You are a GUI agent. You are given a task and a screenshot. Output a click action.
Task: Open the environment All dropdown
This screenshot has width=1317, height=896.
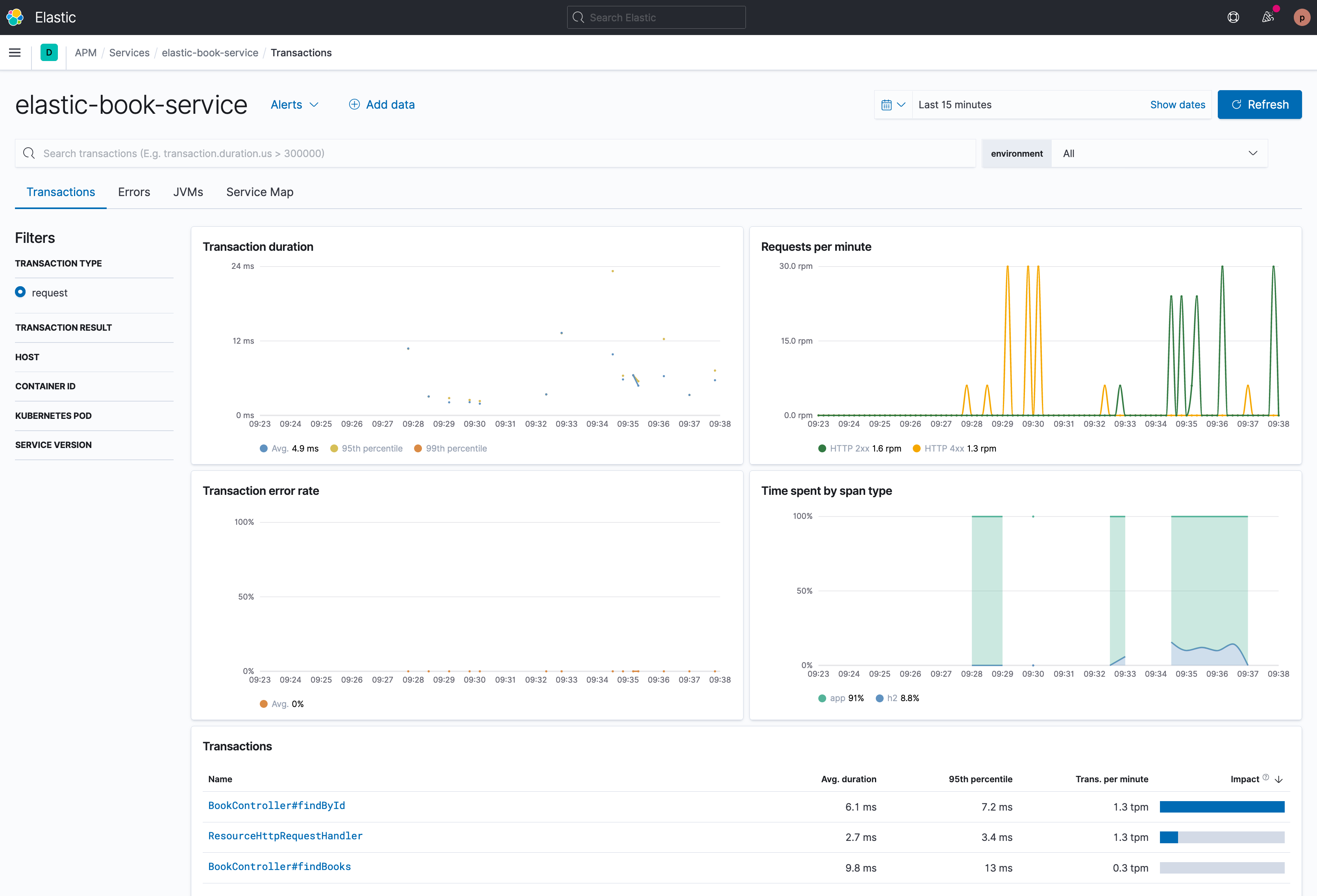[1159, 154]
